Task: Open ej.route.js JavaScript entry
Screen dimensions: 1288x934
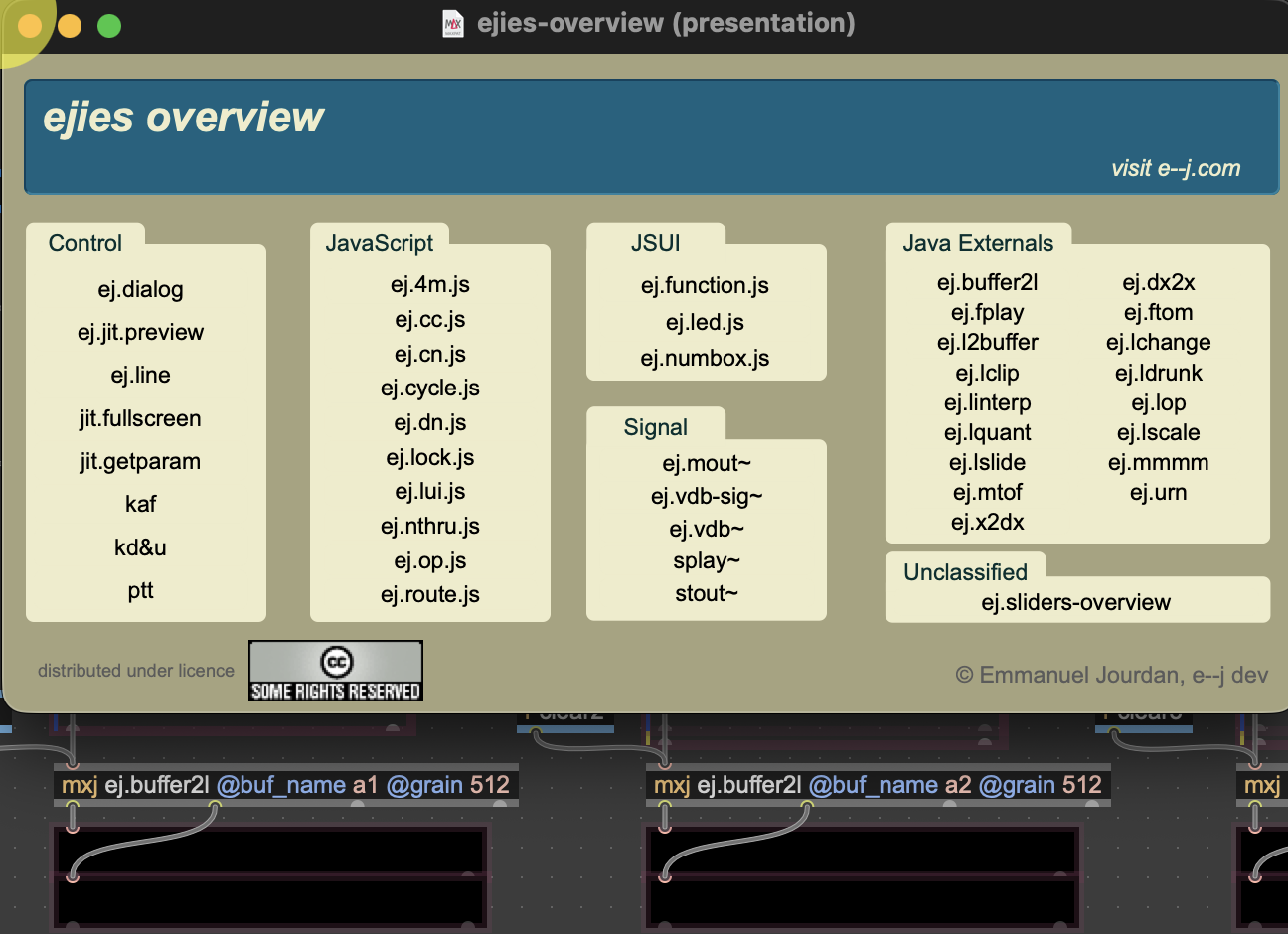Action: tap(429, 594)
